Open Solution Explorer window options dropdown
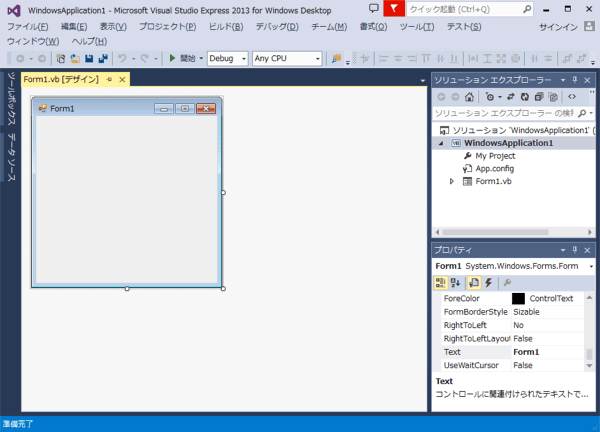 562,80
